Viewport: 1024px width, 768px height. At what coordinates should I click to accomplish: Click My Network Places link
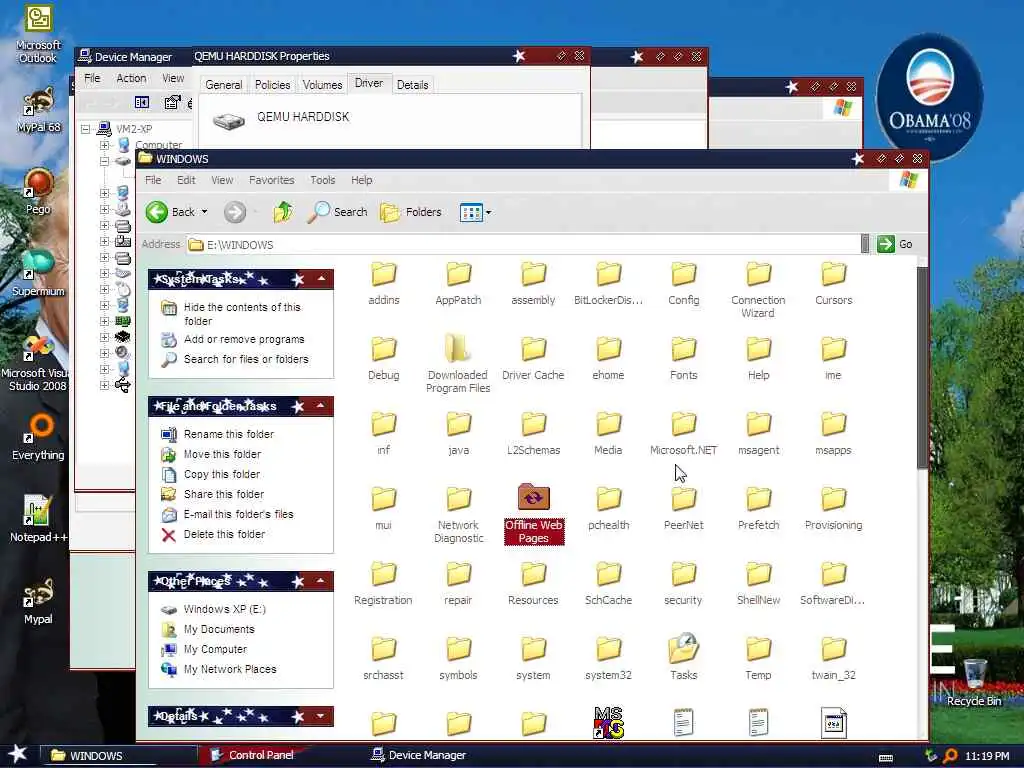[230, 669]
